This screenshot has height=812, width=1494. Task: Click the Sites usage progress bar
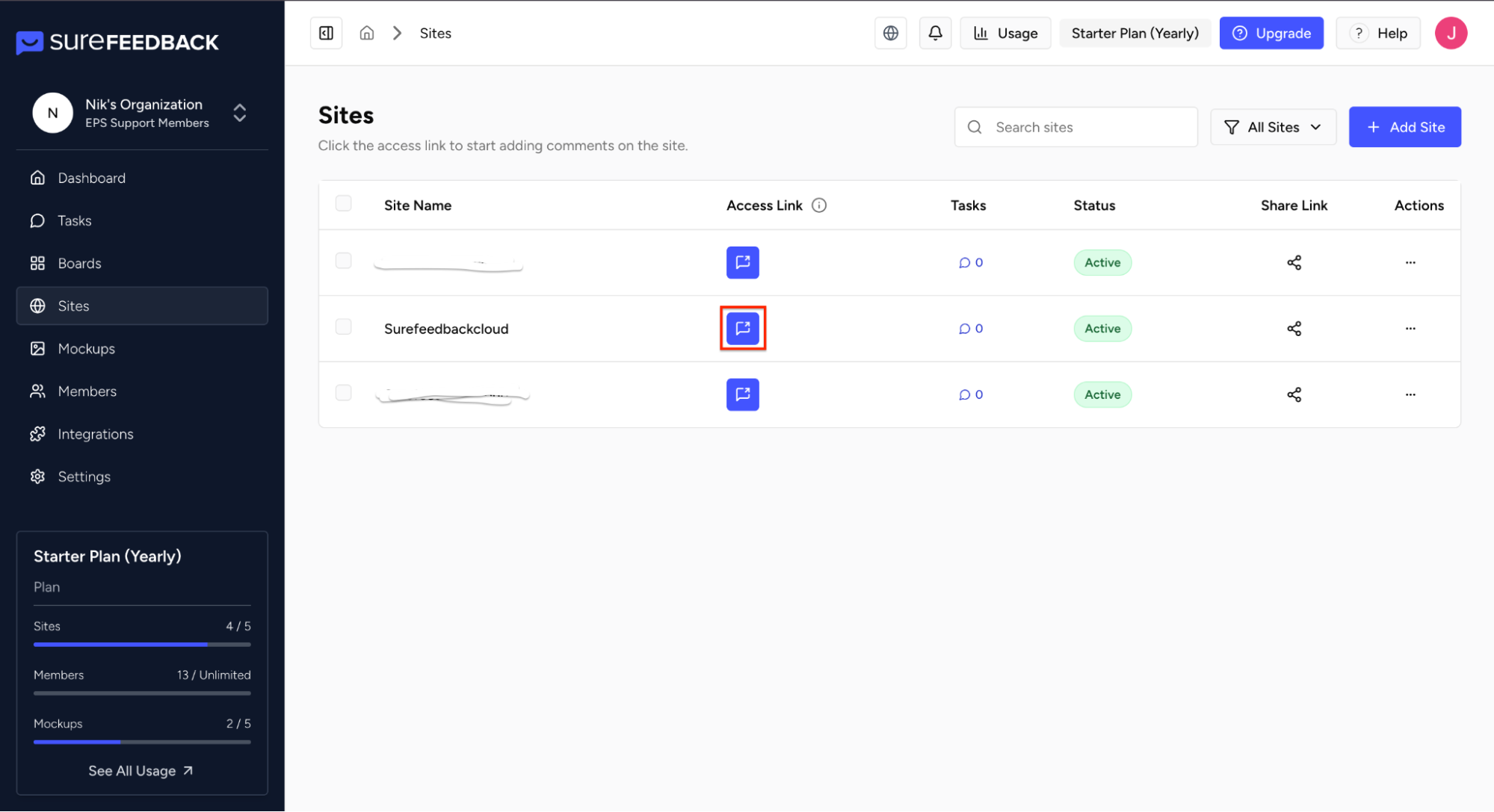point(142,644)
